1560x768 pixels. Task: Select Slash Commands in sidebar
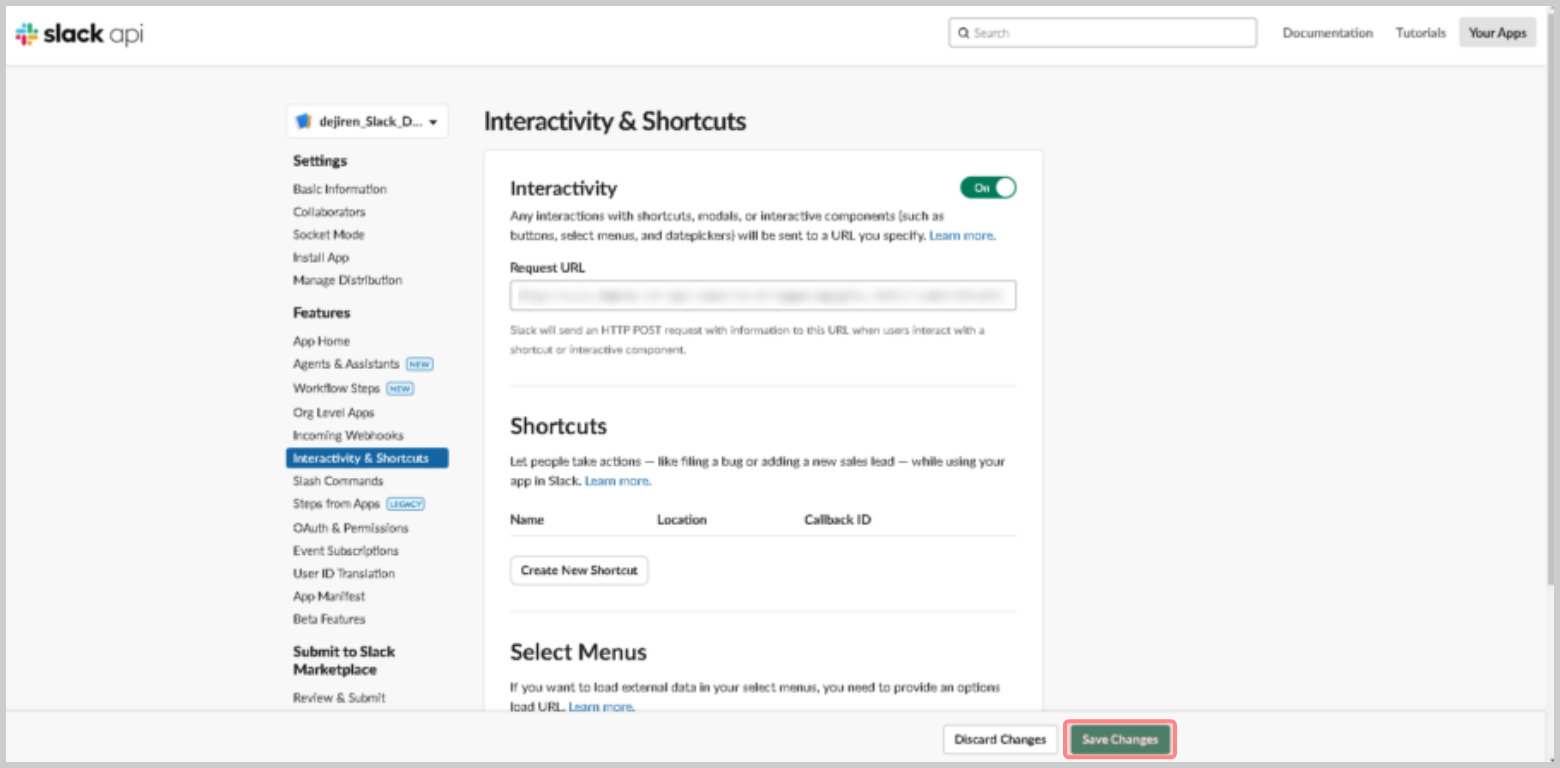pos(338,481)
